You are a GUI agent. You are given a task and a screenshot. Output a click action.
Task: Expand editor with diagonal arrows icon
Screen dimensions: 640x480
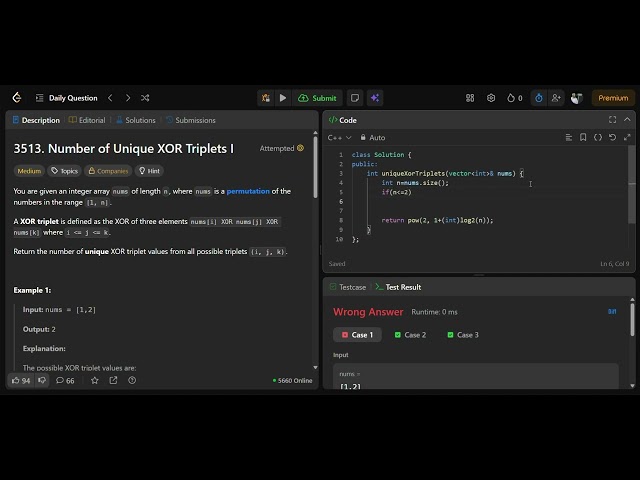coord(627,138)
